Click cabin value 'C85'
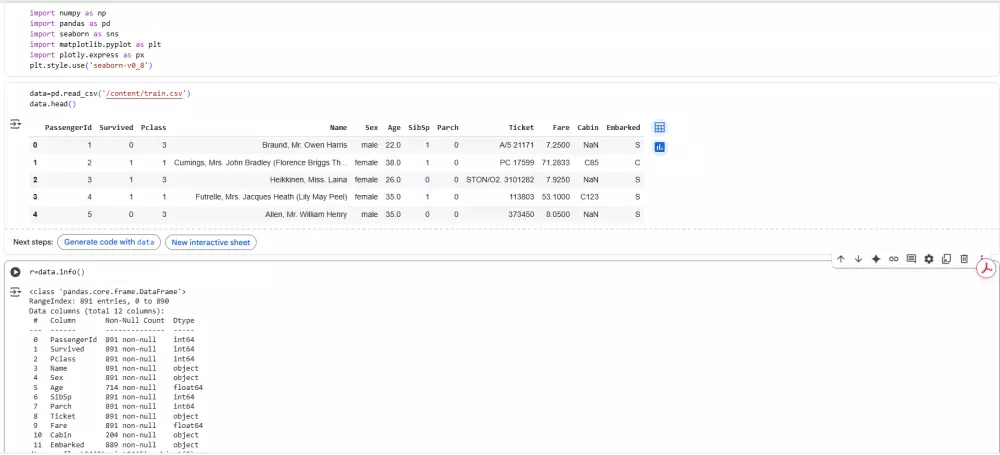The width and height of the screenshot is (1000, 455). pos(591,163)
